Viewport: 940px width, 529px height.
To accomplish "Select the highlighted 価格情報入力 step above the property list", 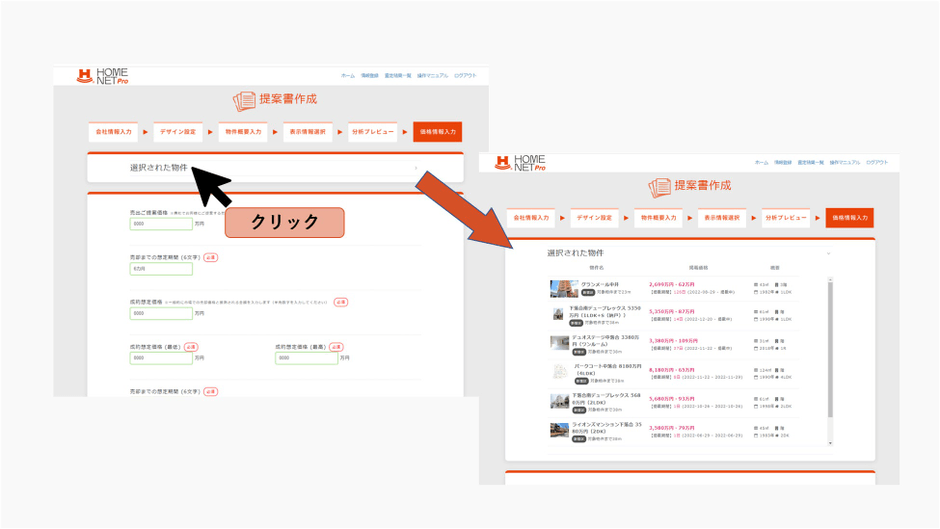I will coord(849,218).
